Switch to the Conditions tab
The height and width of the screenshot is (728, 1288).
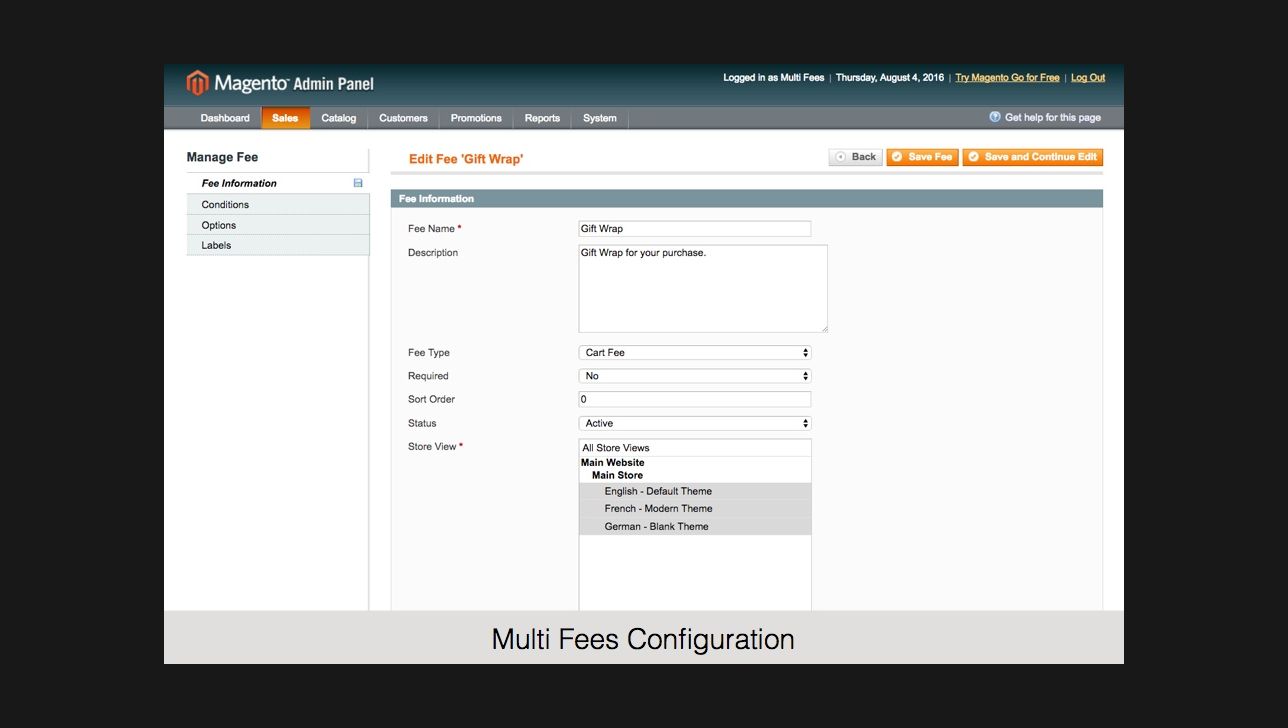point(226,204)
